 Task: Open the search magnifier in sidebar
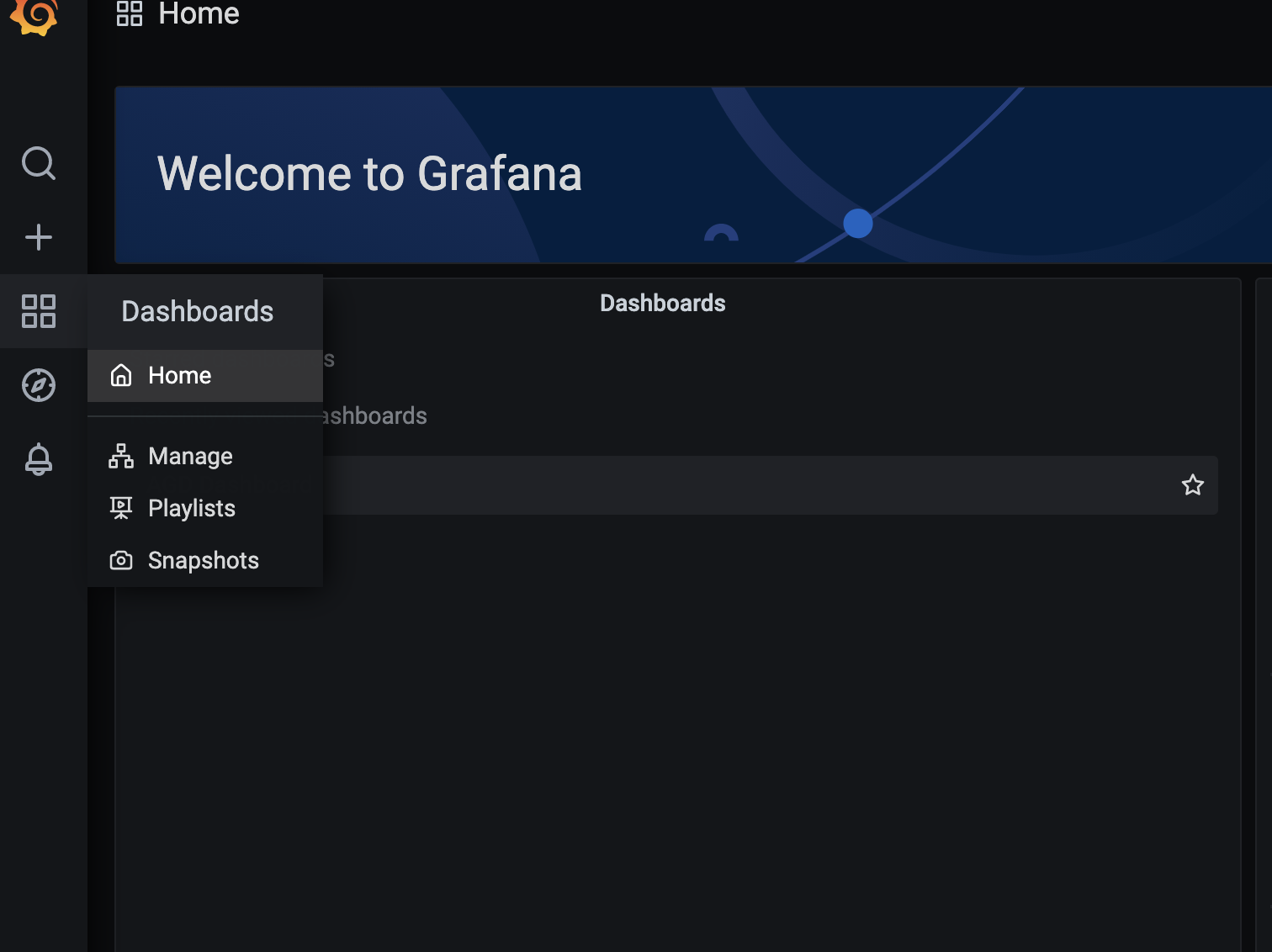click(x=39, y=163)
